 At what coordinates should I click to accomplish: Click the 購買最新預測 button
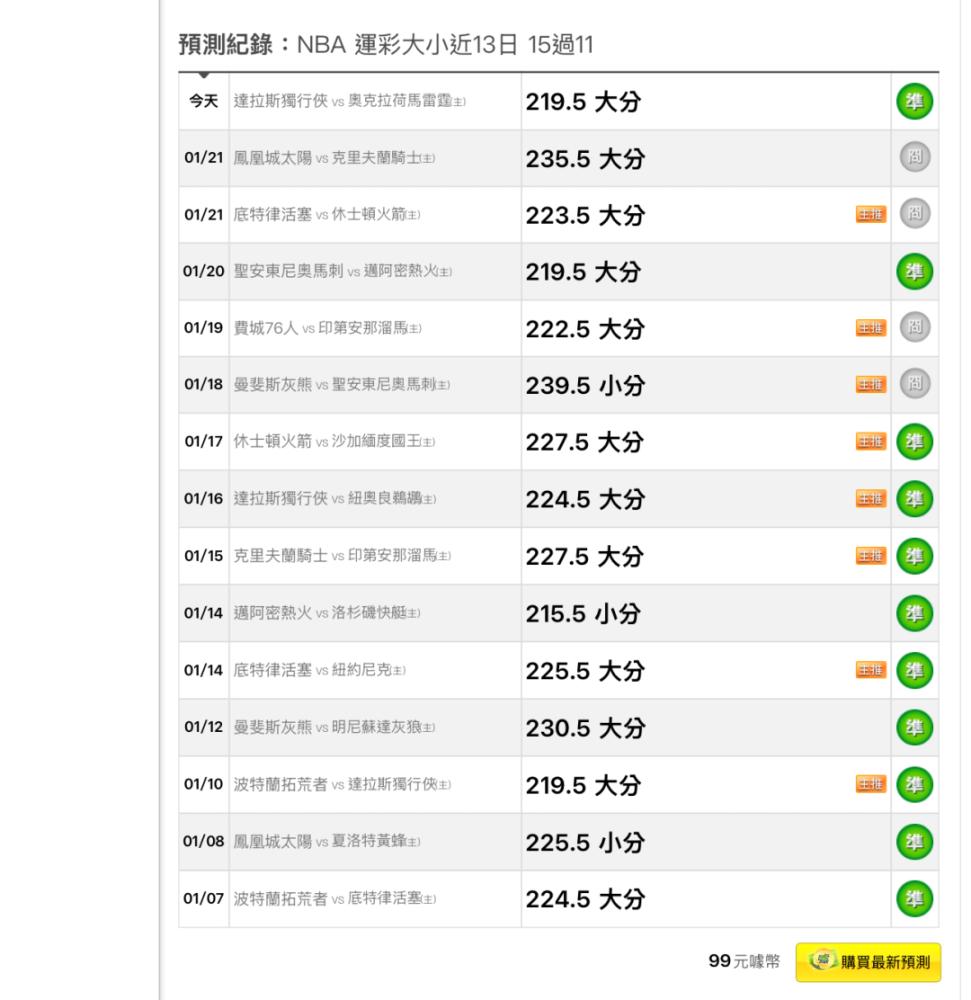tap(868, 962)
